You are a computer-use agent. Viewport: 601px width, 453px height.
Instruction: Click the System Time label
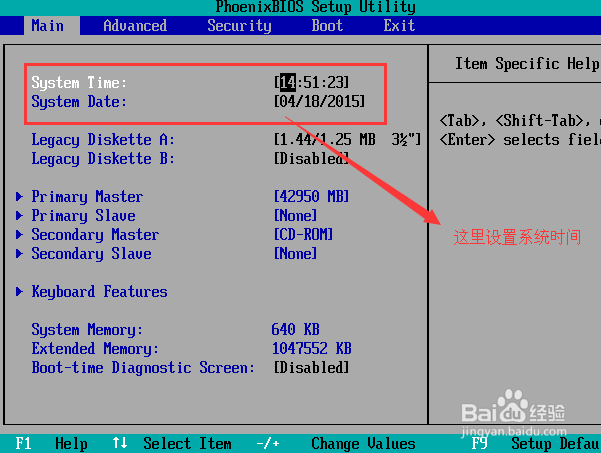(x=79, y=82)
